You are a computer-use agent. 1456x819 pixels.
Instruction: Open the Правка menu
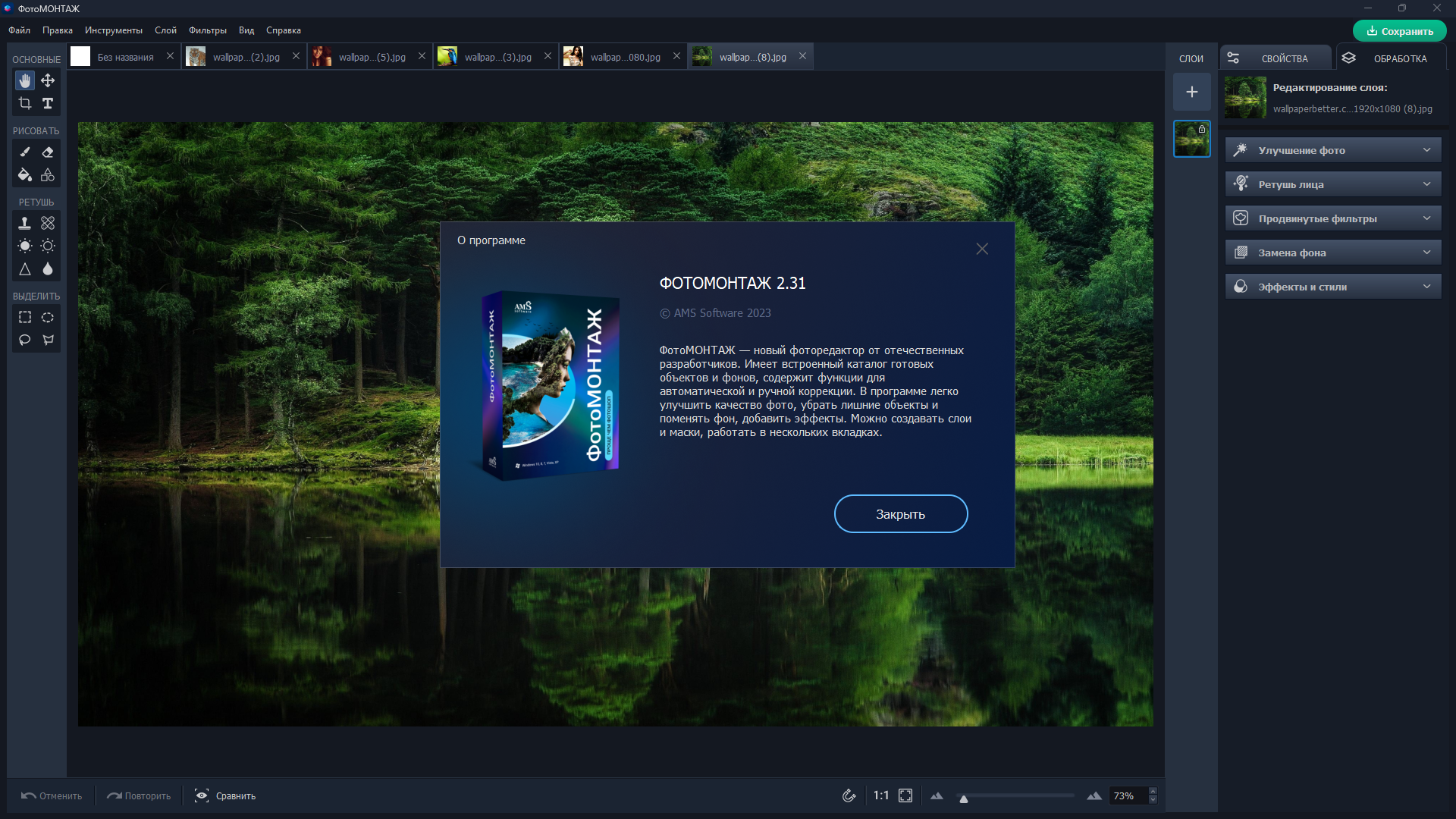coord(58,30)
